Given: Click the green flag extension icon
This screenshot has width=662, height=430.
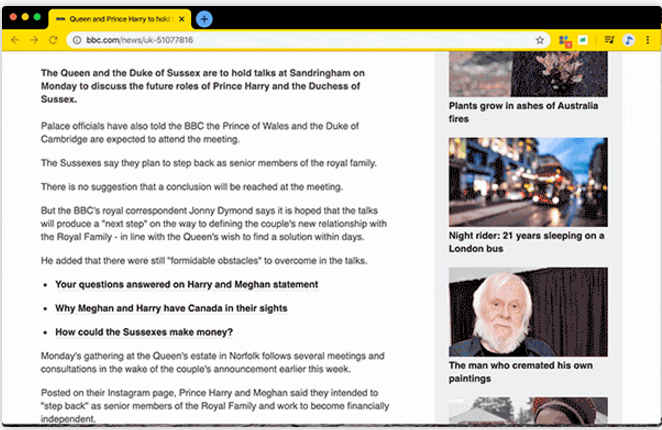Looking at the screenshot, I should coord(584,40).
